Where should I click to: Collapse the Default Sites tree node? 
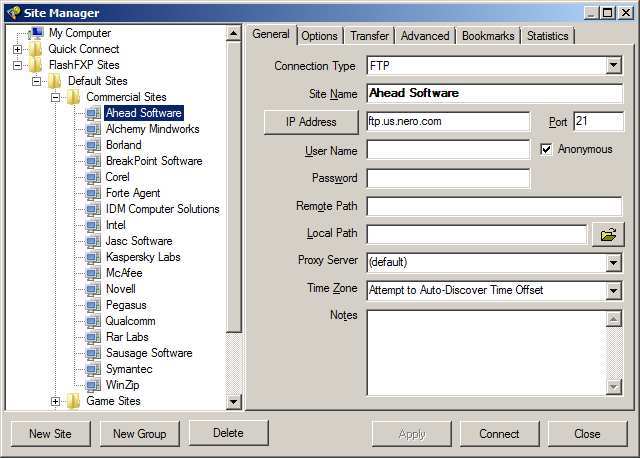pos(37,81)
